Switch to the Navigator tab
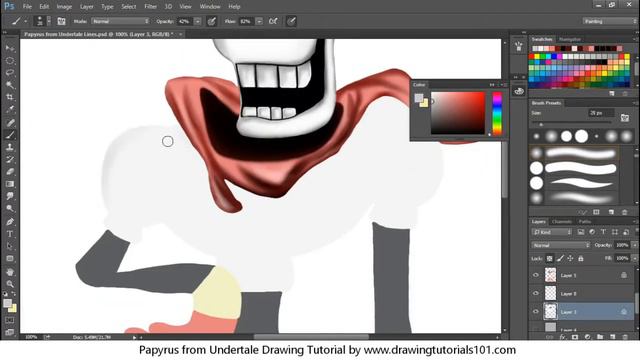 tap(570, 39)
